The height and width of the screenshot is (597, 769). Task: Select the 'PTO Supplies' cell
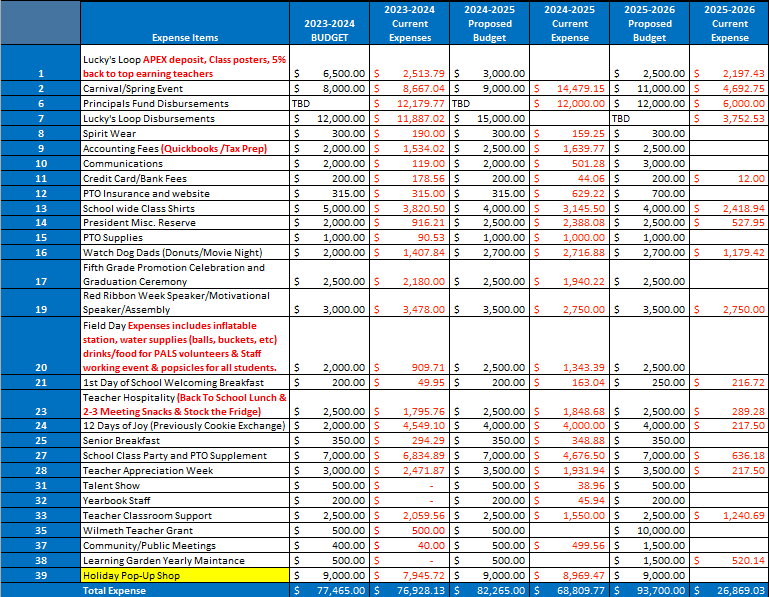pos(185,237)
